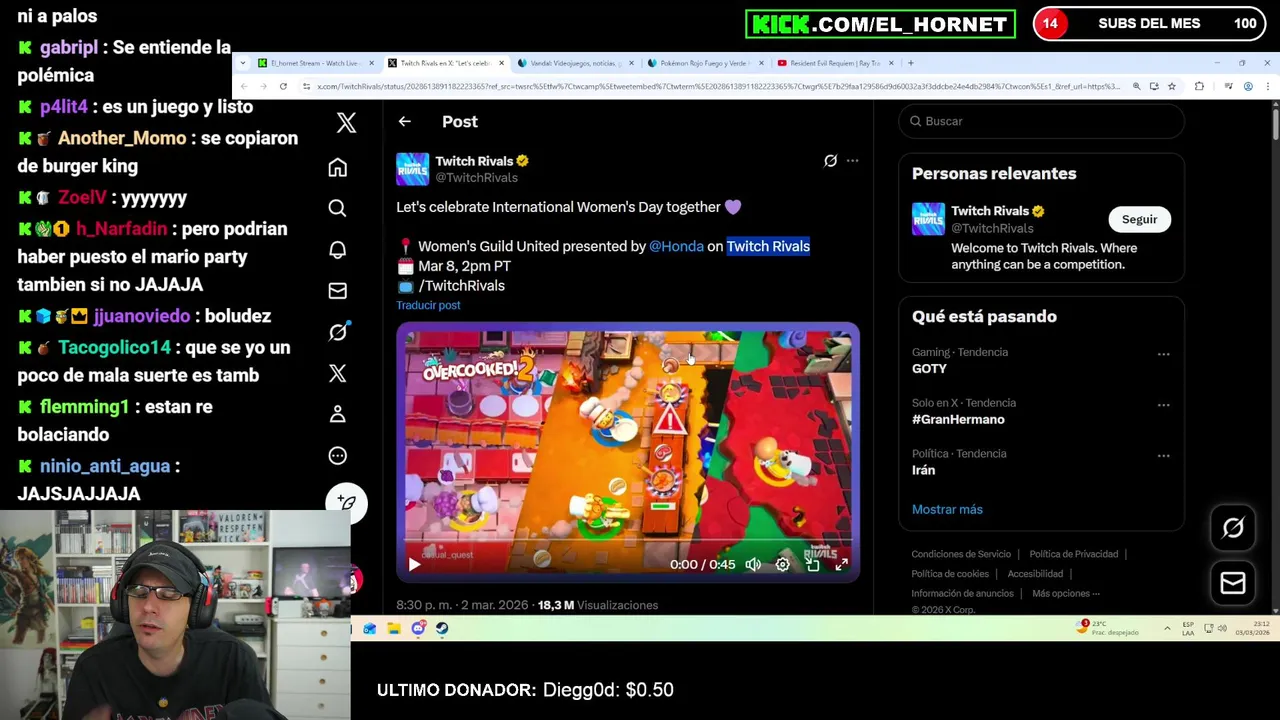
Task: Click the Twitch Rivals avatar on the post
Action: click(x=412, y=169)
